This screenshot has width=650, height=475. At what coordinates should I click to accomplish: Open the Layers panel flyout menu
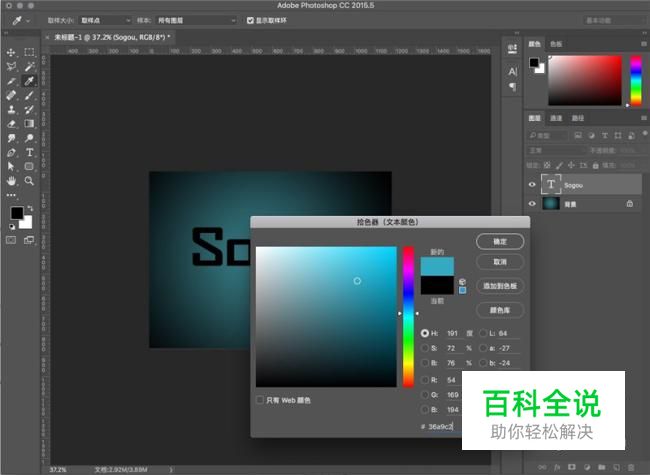643,118
